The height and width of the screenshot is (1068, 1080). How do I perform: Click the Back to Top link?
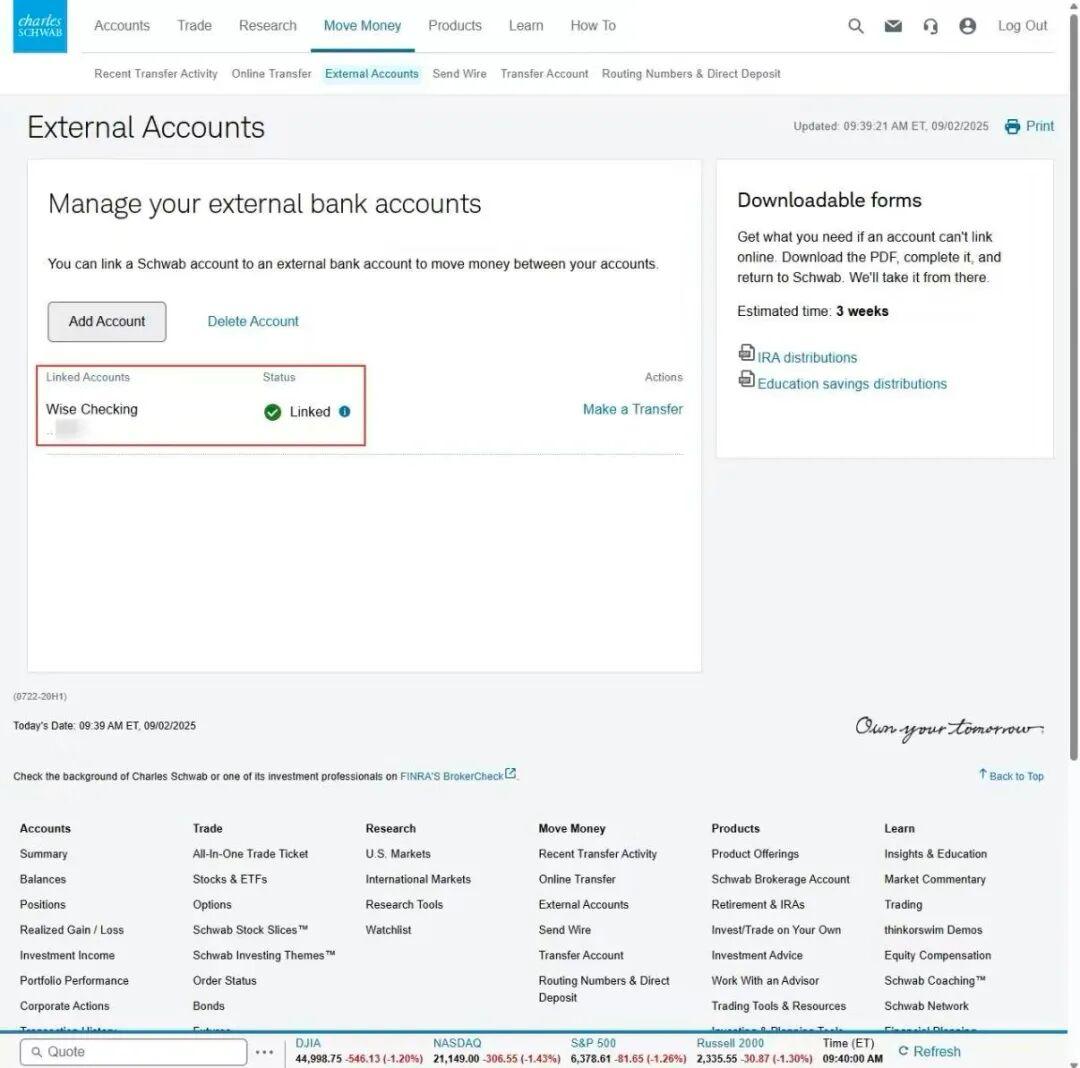click(1011, 775)
